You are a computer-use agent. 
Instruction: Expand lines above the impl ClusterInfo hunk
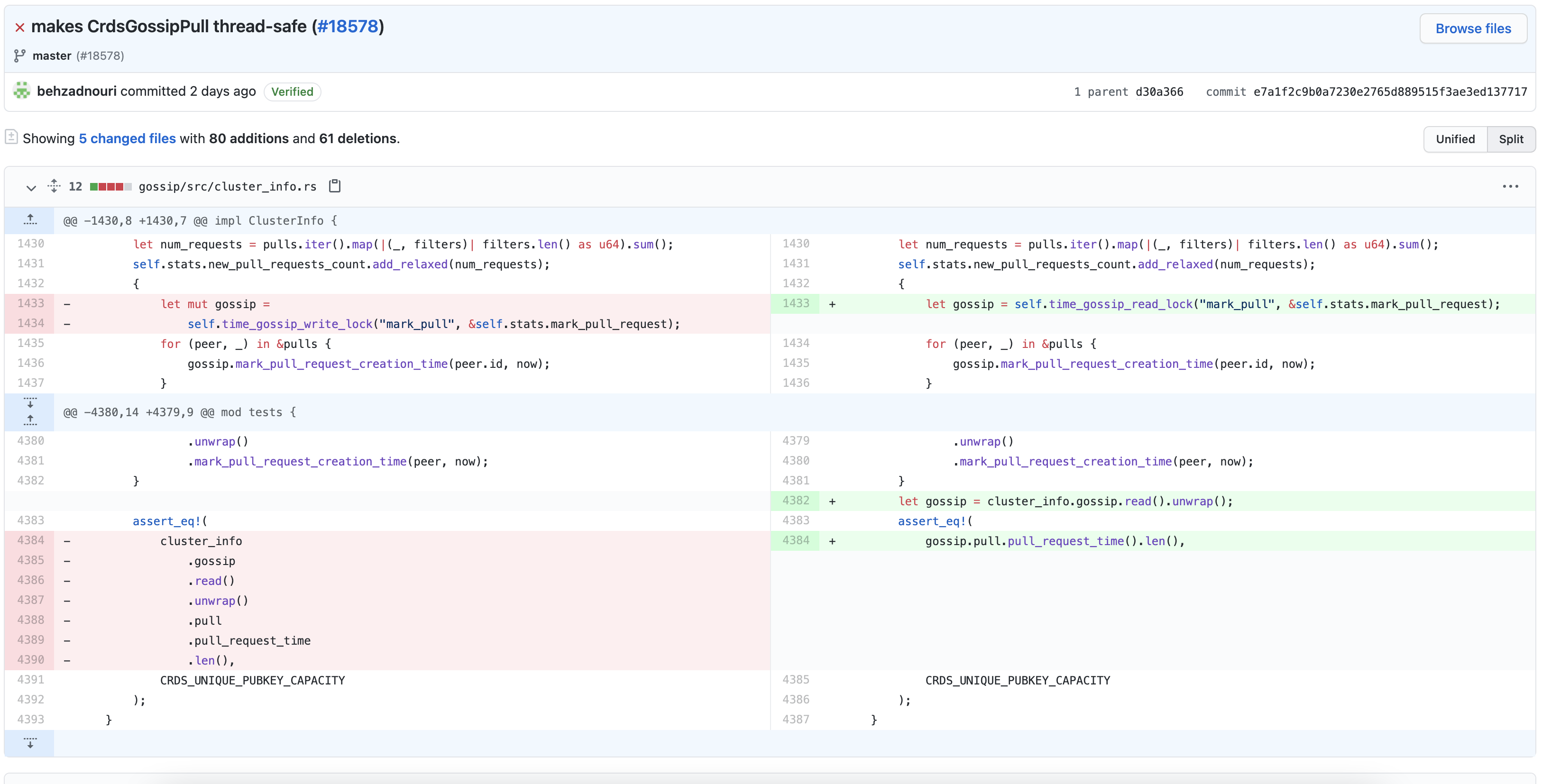[x=30, y=220]
